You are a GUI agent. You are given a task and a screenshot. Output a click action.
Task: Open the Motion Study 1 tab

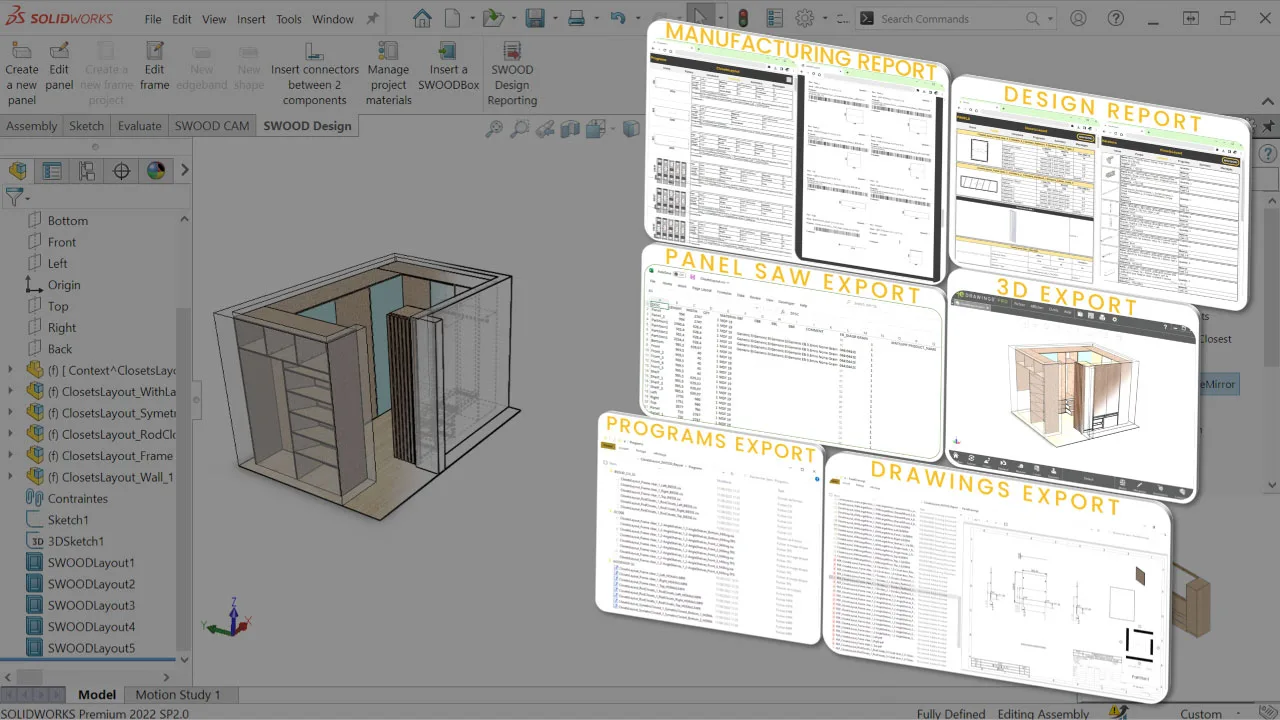177,694
